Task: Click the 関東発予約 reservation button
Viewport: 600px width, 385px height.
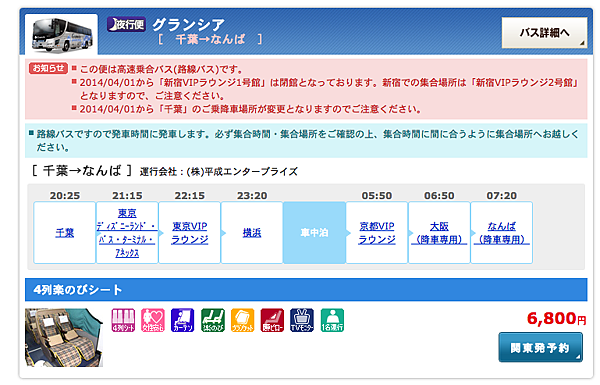Action: click(540, 347)
